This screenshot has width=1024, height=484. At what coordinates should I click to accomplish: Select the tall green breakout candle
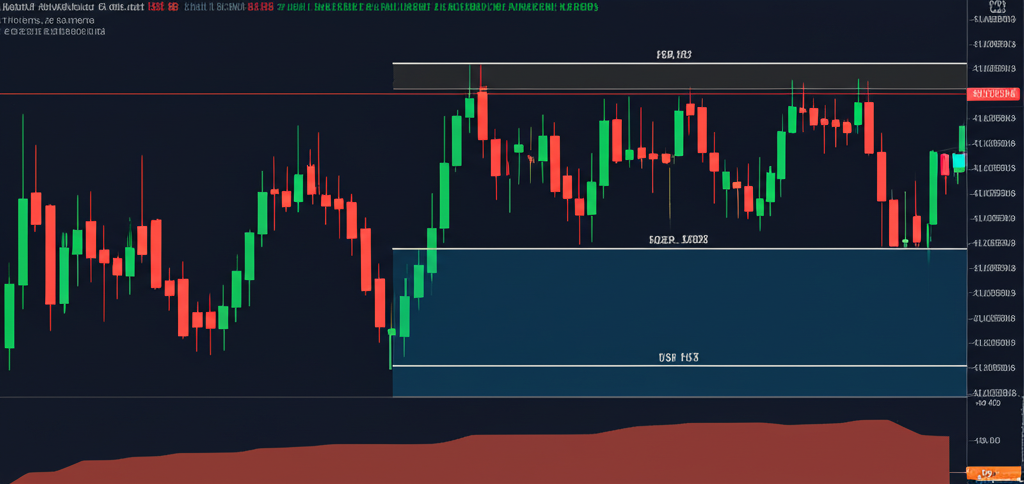coord(444,195)
